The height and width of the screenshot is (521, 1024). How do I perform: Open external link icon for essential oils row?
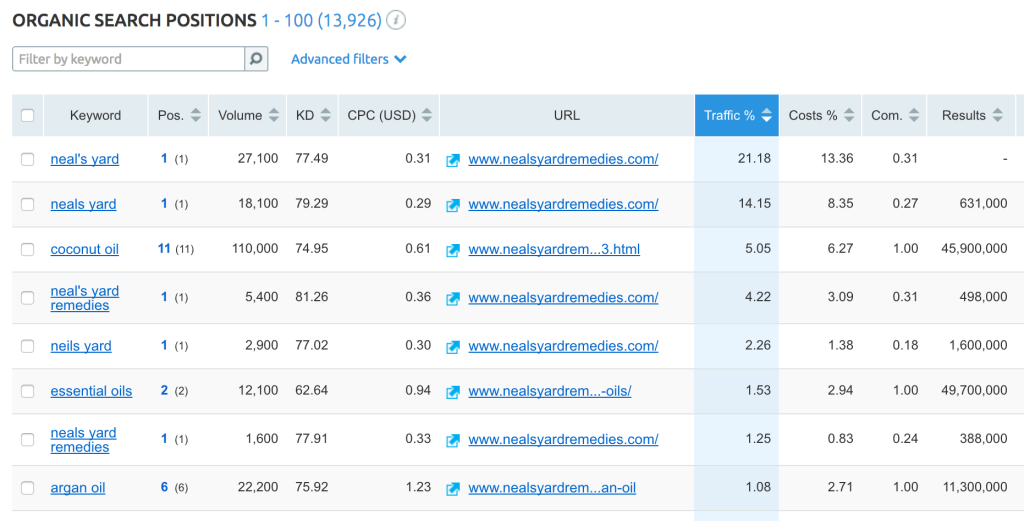[x=453, y=392]
